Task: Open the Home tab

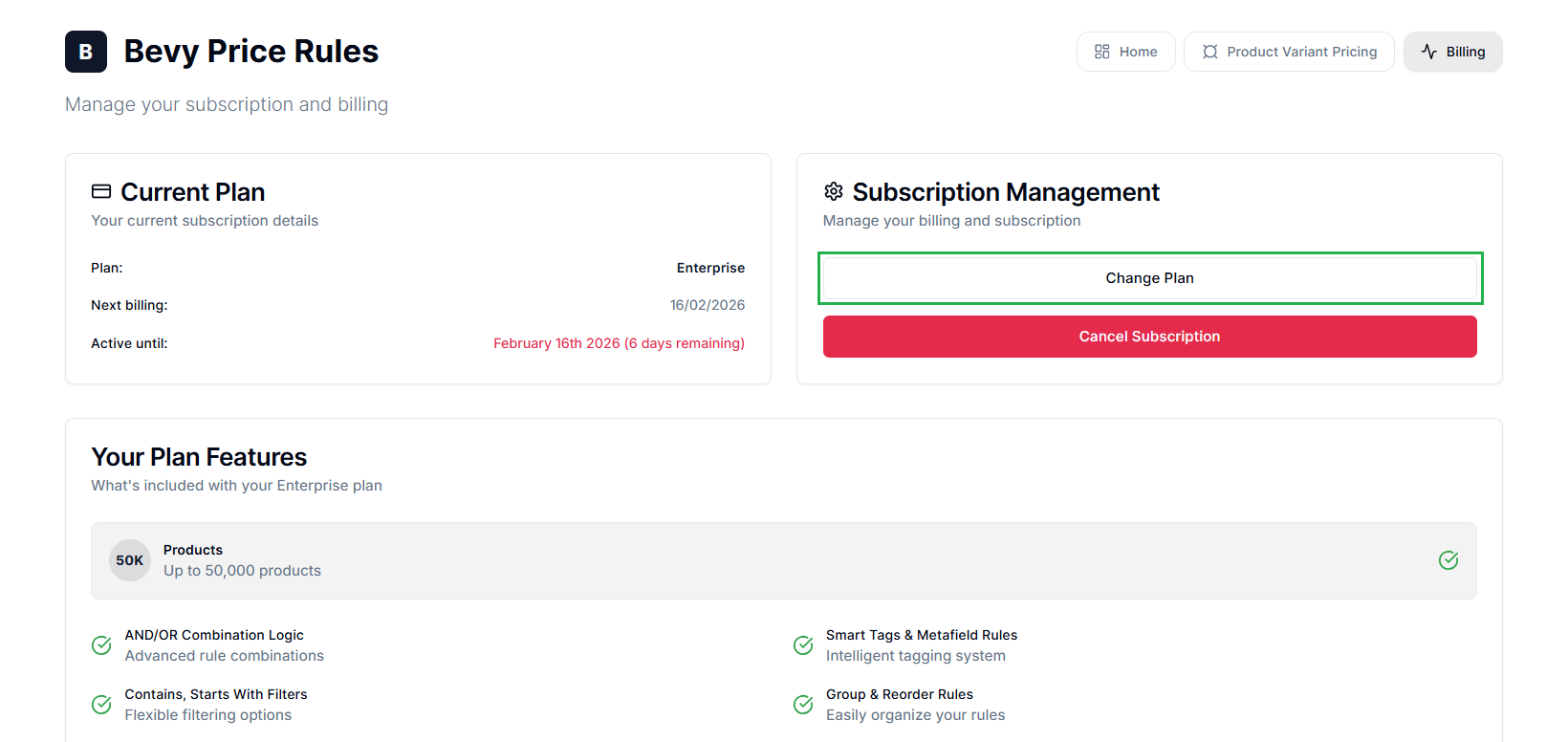Action: [1126, 52]
